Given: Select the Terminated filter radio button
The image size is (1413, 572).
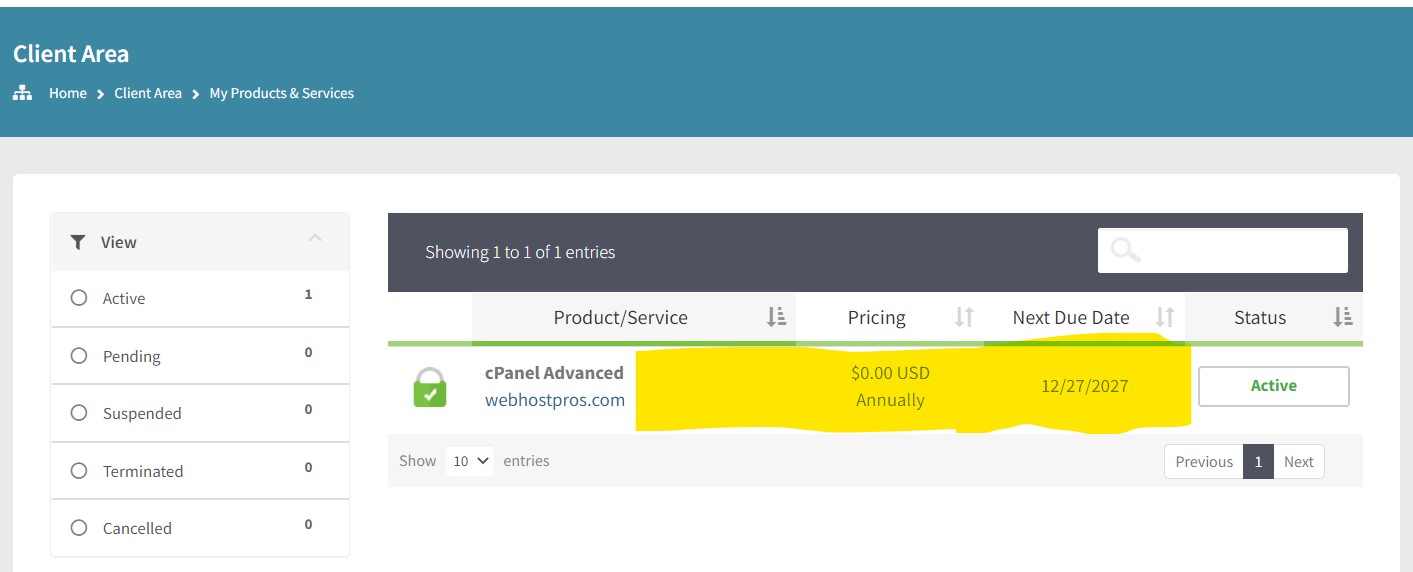Looking at the screenshot, I should (79, 471).
